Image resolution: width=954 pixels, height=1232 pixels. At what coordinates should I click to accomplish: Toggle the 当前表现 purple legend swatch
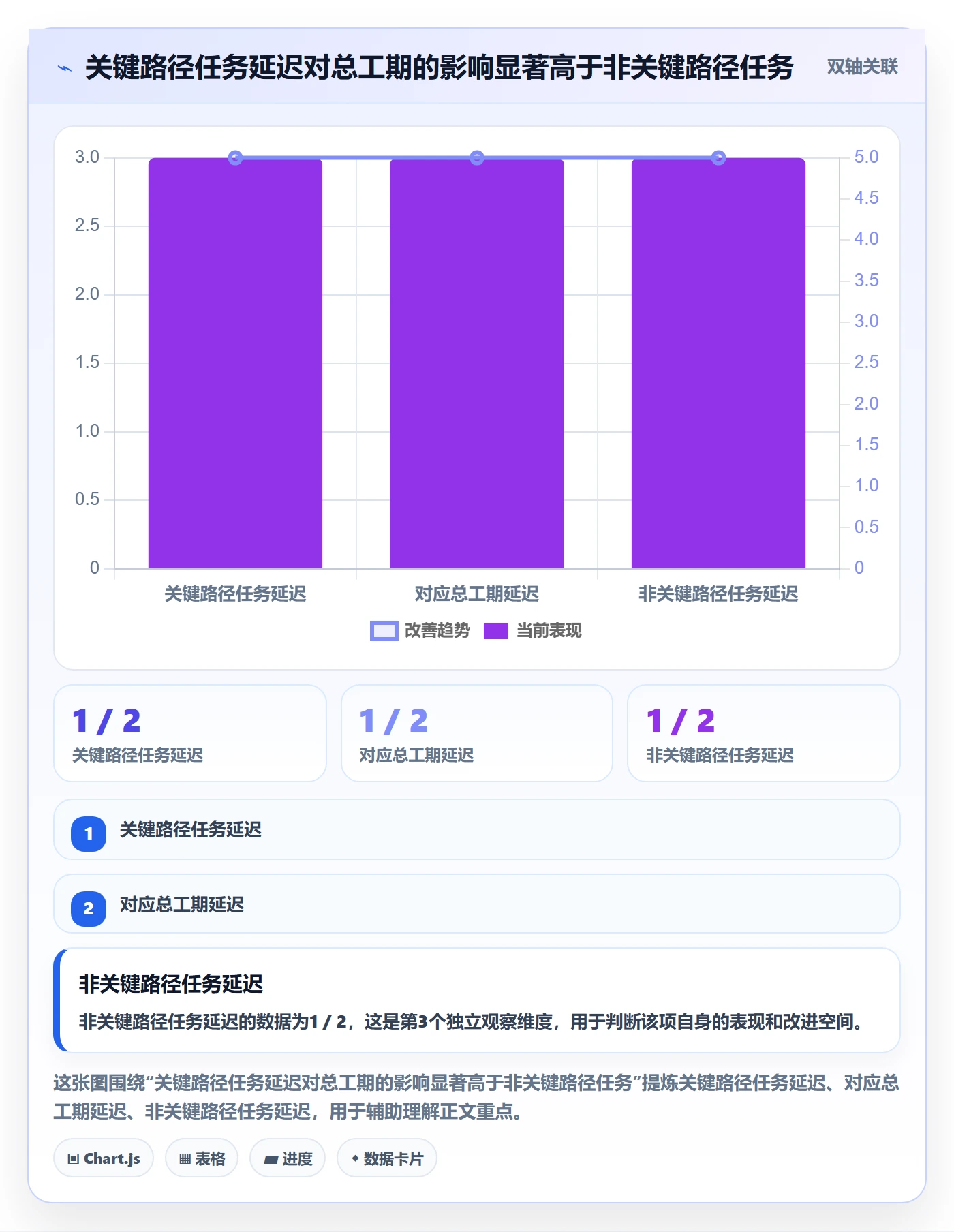click(496, 631)
